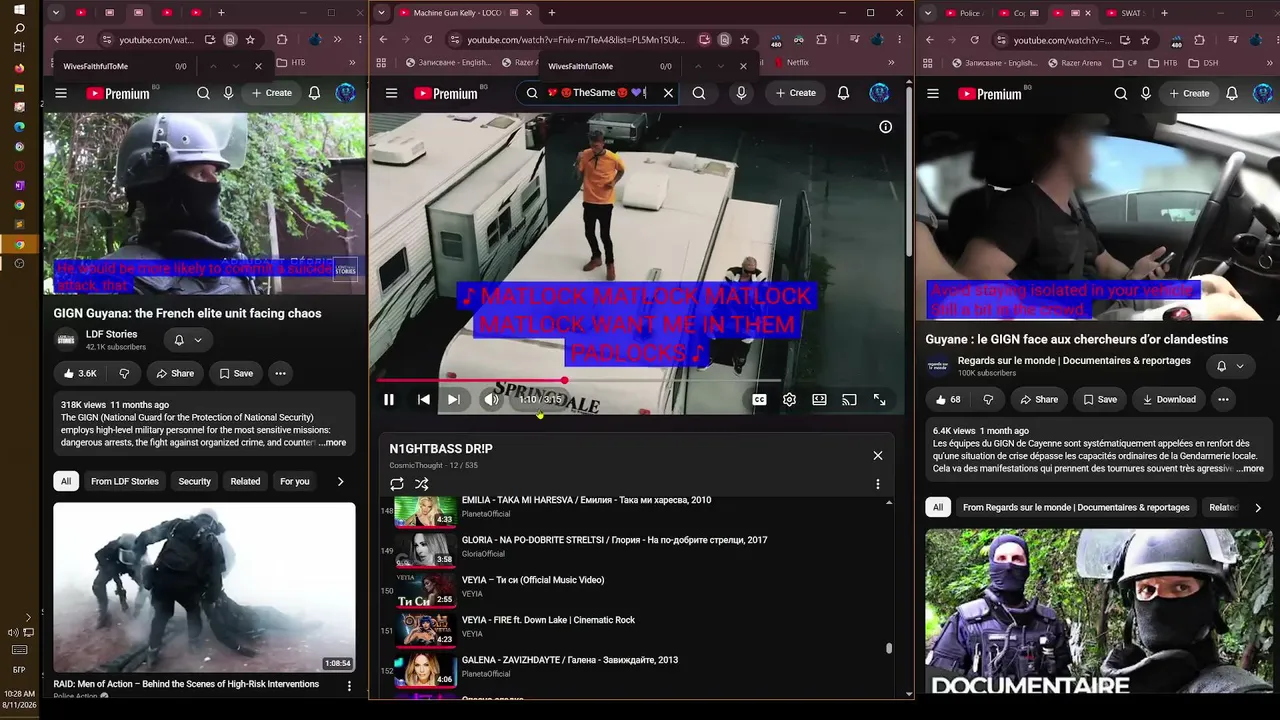Open YouTube guide menu in middle window
This screenshot has width=1280, height=720.
click(x=391, y=93)
